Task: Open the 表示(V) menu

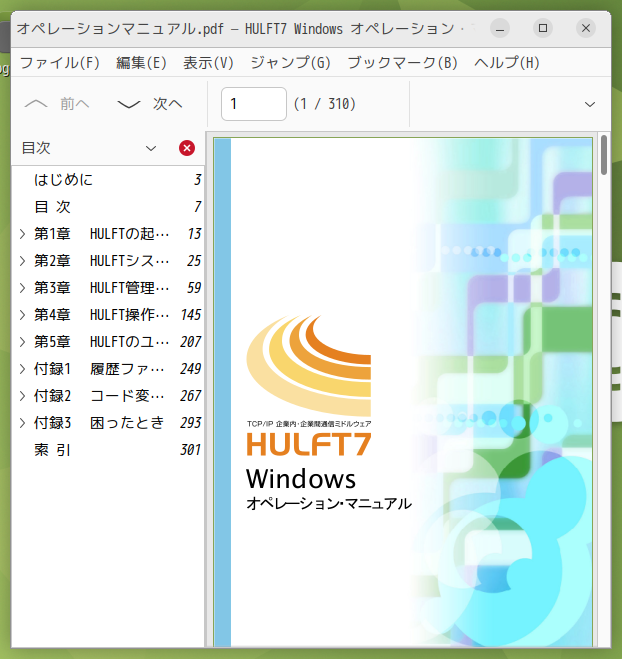Action: (x=208, y=63)
